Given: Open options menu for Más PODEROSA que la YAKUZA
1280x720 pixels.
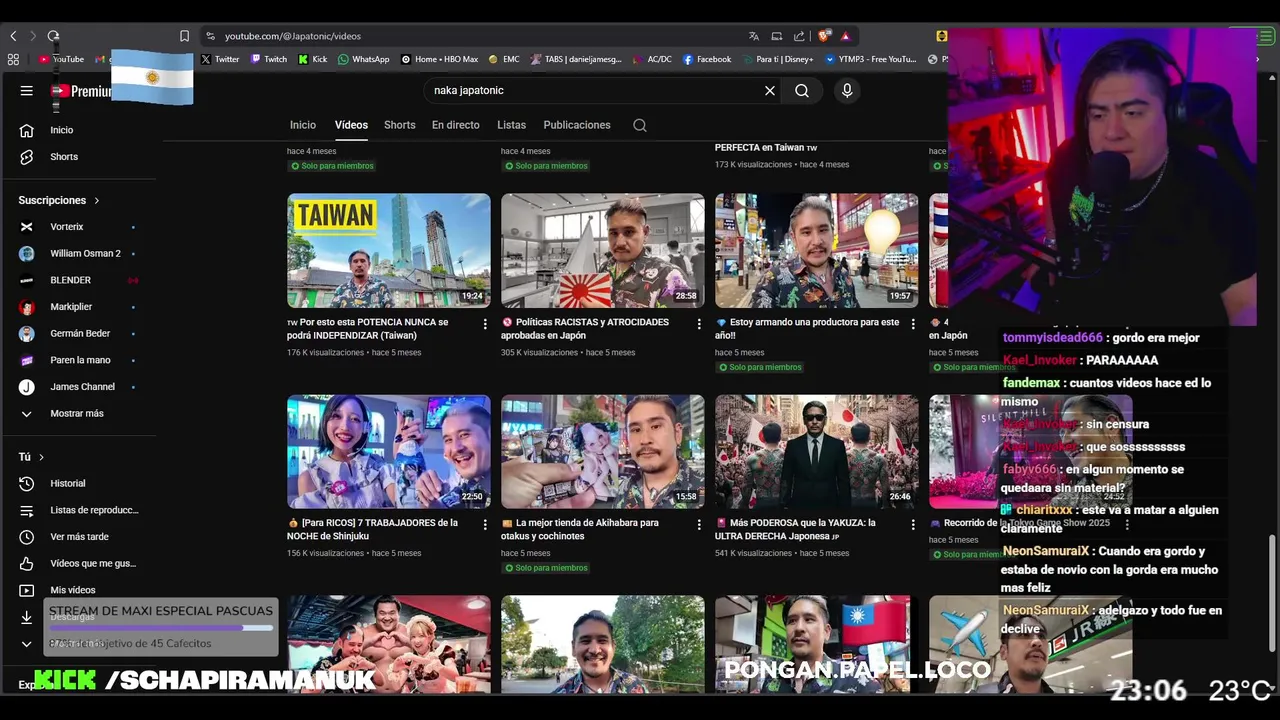Looking at the screenshot, I should click(x=913, y=524).
